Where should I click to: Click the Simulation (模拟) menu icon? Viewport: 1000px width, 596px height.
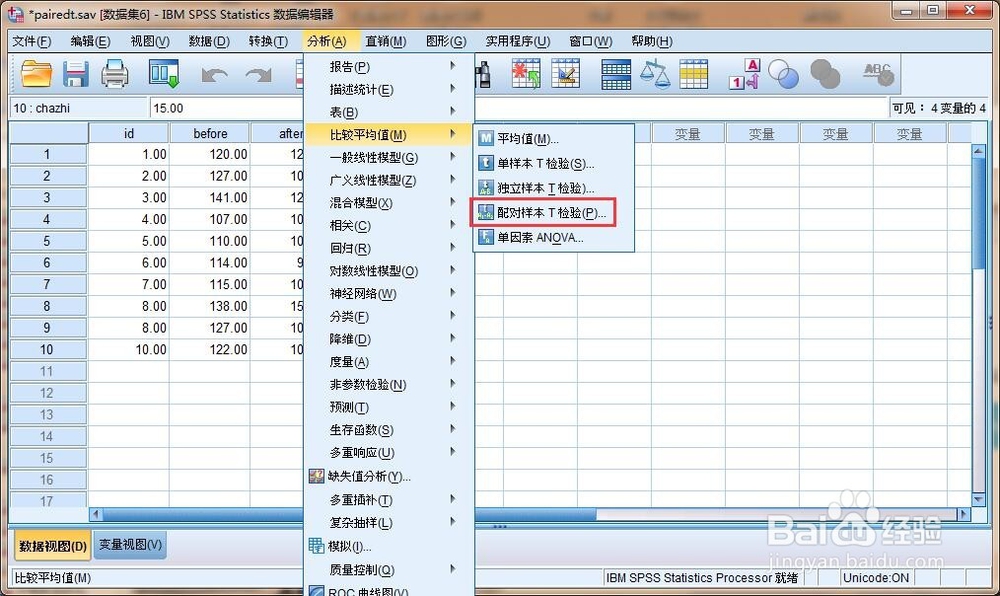(316, 546)
